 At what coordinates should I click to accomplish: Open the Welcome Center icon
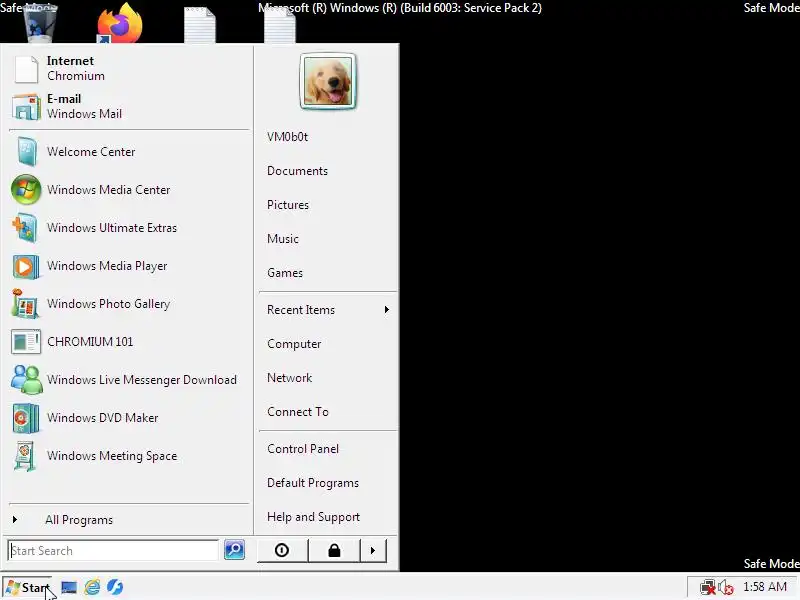click(x=26, y=152)
